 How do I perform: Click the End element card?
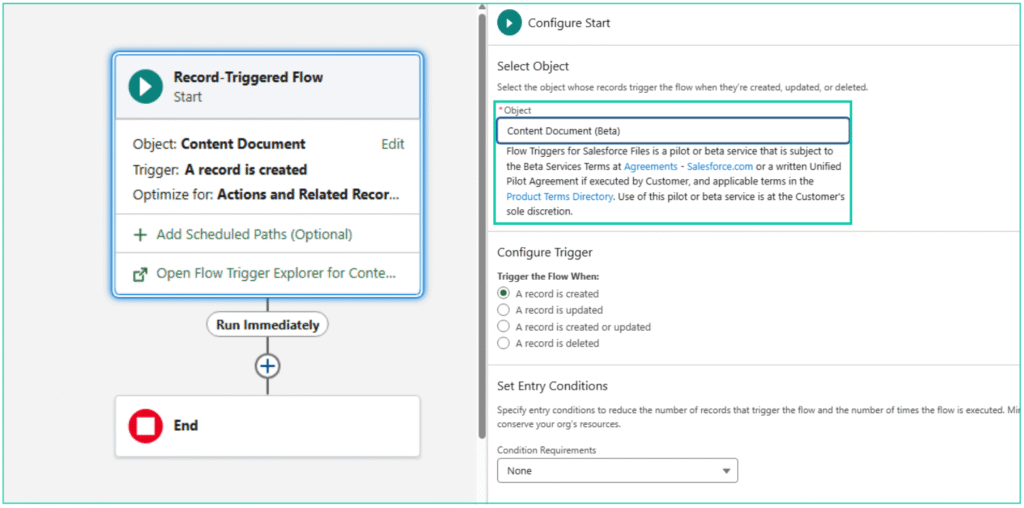[x=267, y=426]
